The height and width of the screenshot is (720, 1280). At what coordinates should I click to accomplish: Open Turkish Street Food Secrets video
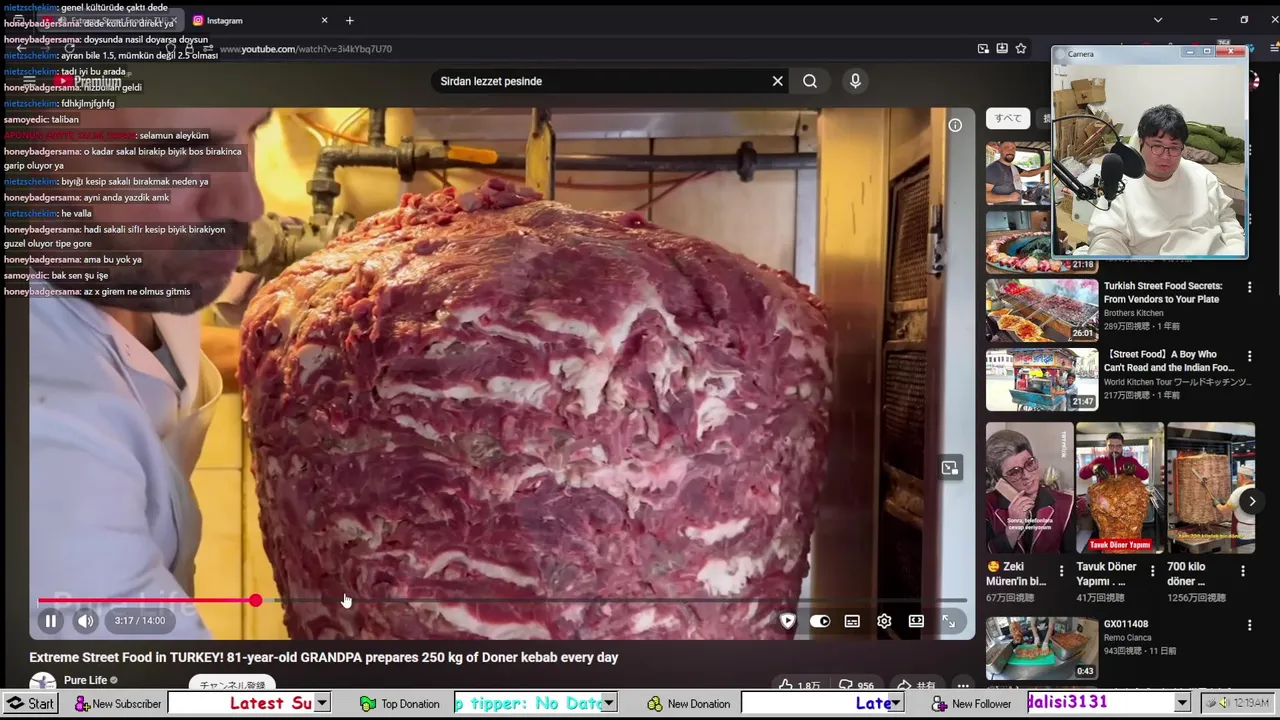point(1163,292)
